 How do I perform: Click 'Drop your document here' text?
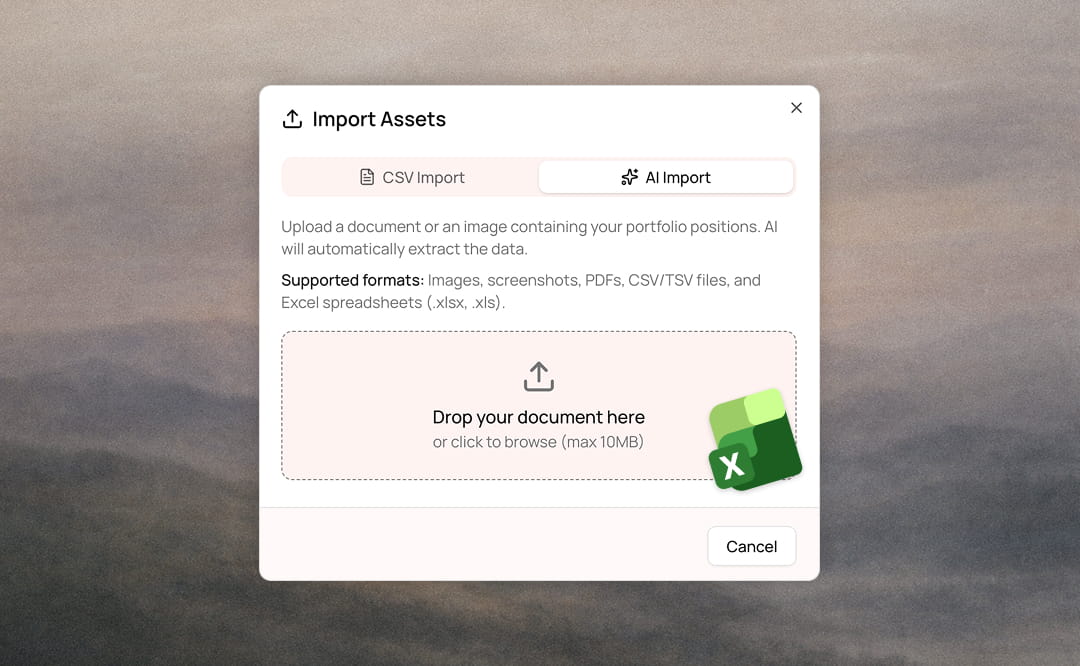coord(538,417)
